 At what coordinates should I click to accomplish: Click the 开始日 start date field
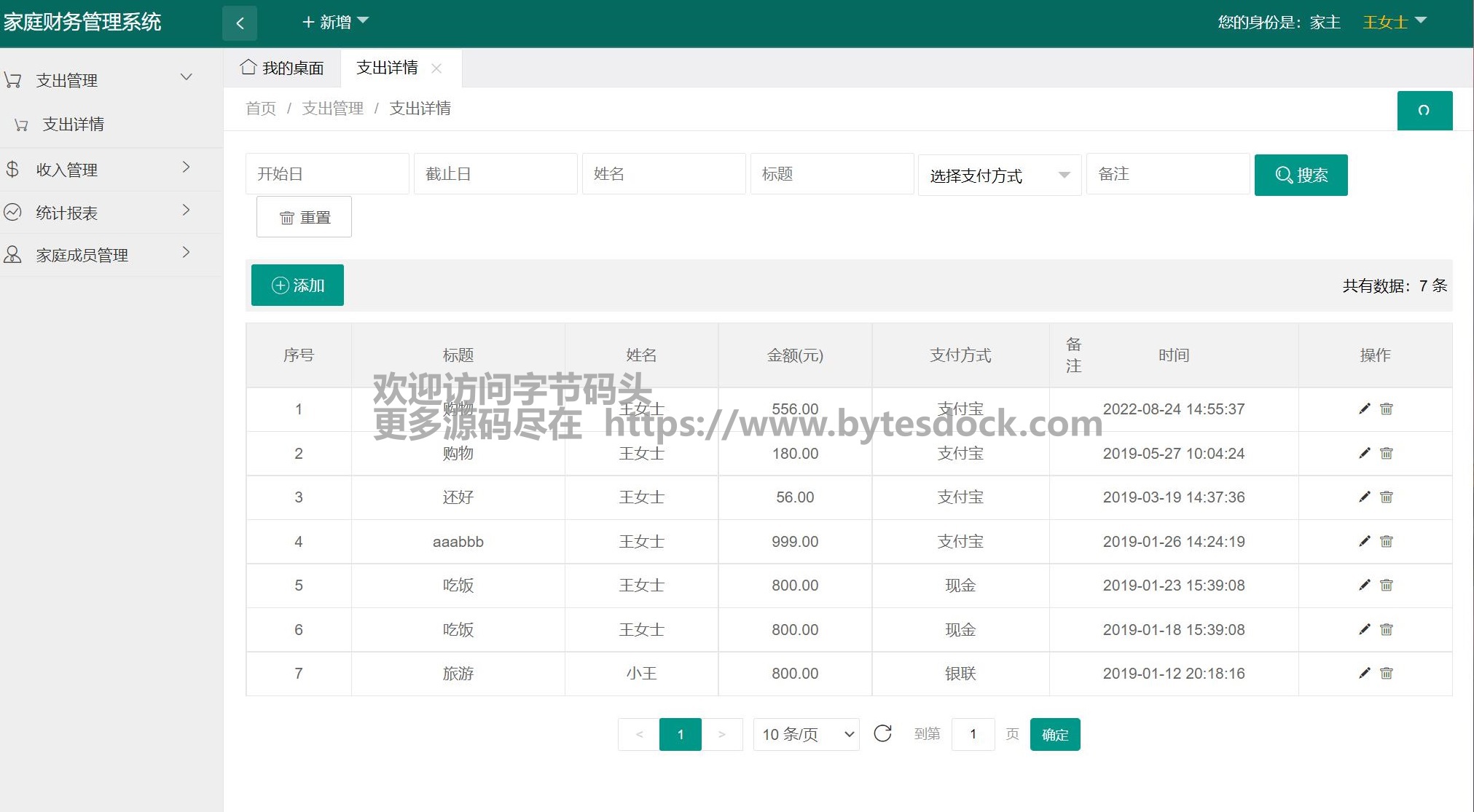[326, 174]
